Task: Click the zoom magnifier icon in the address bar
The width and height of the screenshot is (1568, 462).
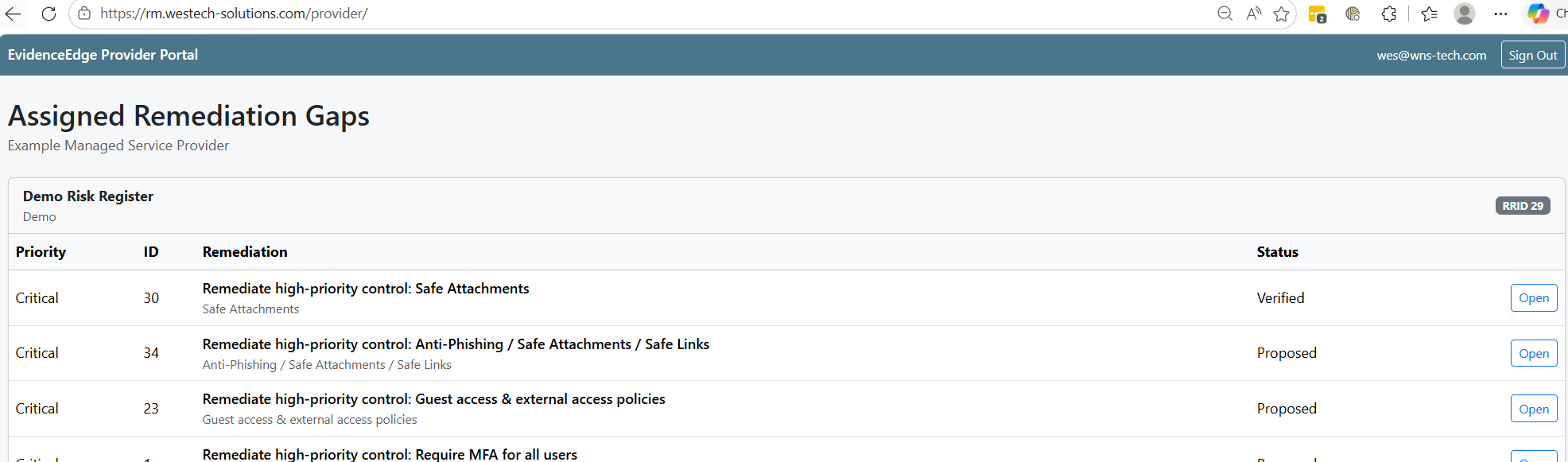Action: coord(1225,14)
